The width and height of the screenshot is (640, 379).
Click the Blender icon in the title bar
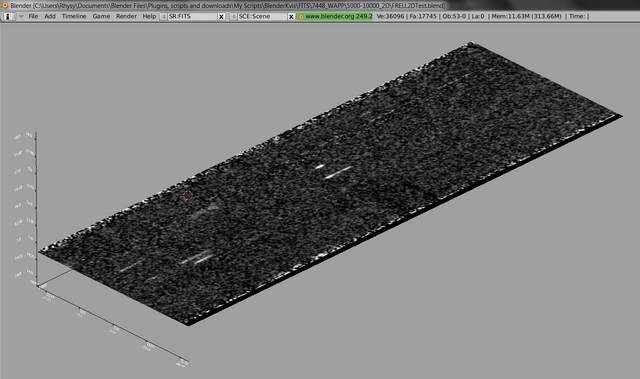5,5
